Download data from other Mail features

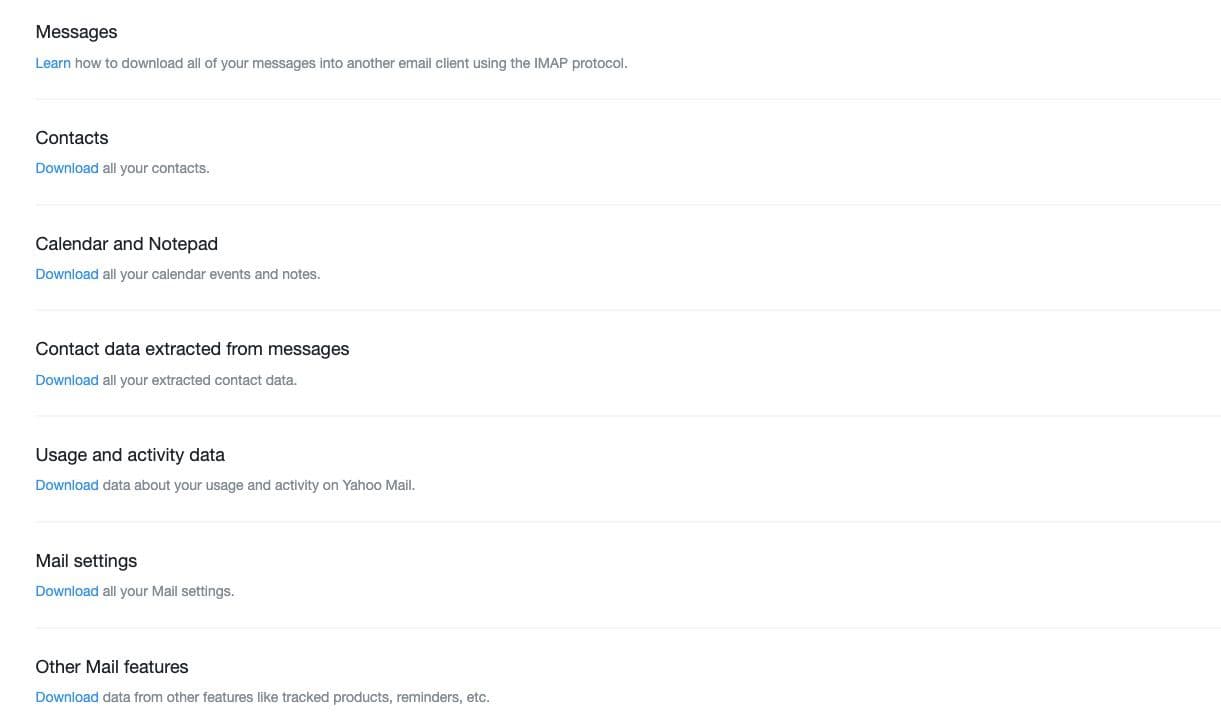click(67, 697)
